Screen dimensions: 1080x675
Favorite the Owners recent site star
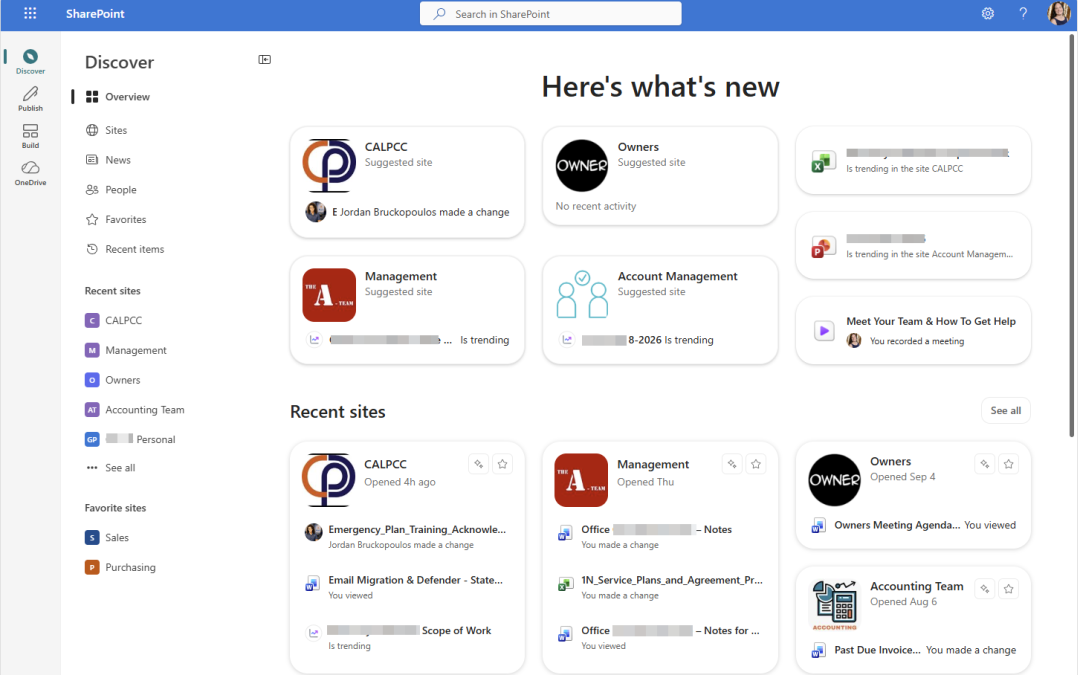[x=1008, y=464]
